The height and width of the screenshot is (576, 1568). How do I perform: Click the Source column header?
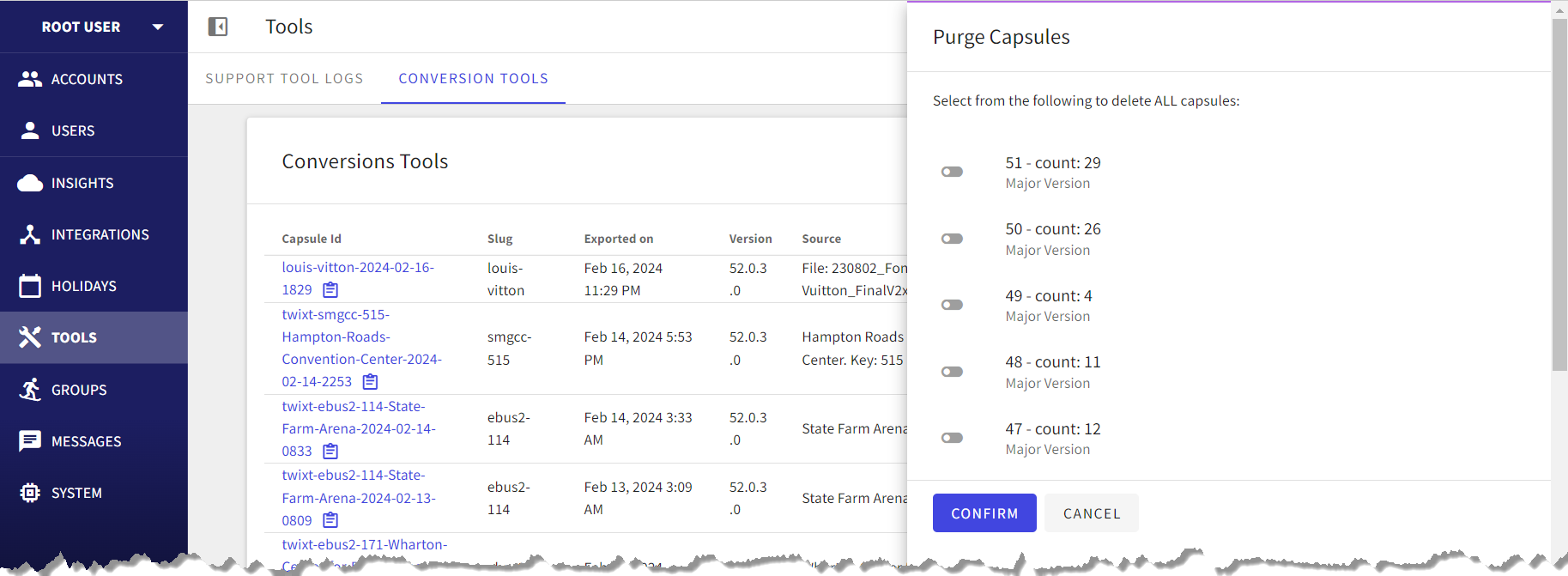[821, 239]
